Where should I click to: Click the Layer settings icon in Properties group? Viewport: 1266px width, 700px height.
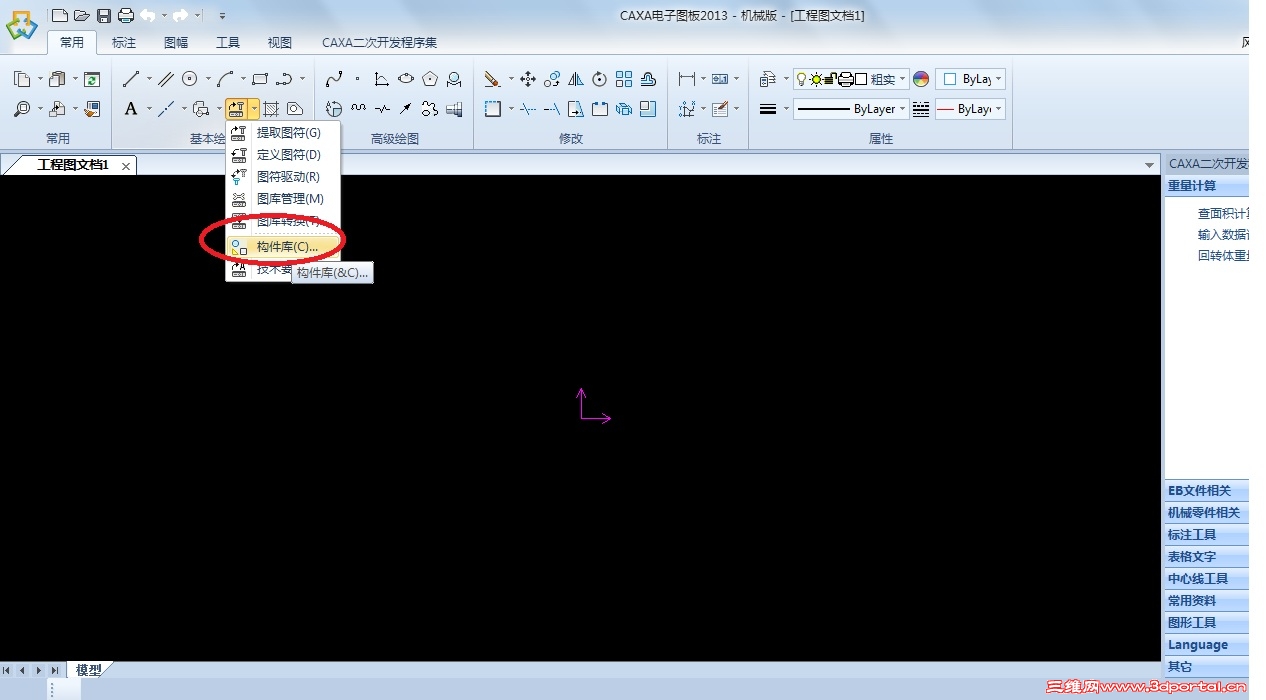[x=768, y=79]
